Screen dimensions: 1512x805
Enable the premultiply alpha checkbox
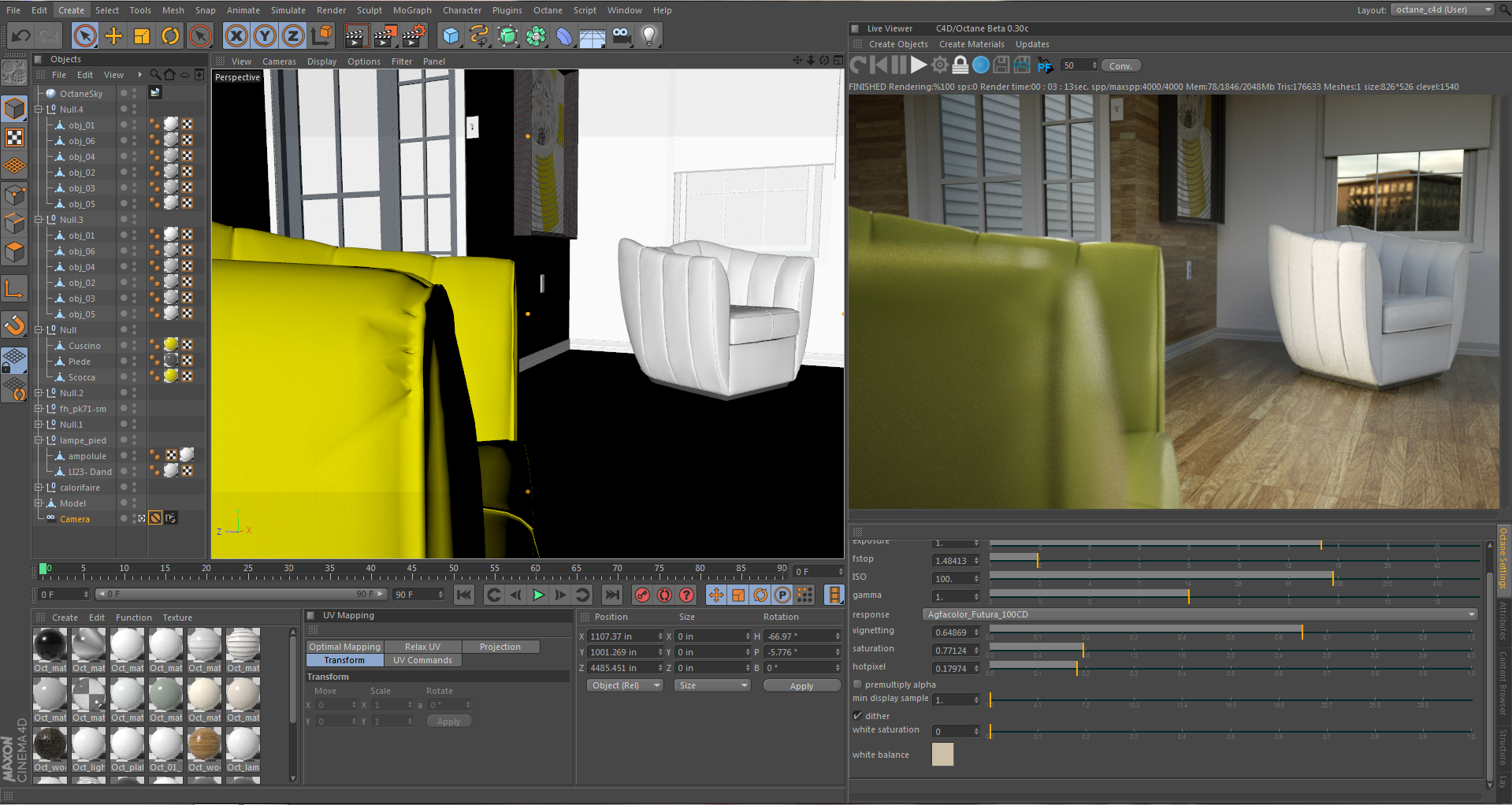(858, 684)
